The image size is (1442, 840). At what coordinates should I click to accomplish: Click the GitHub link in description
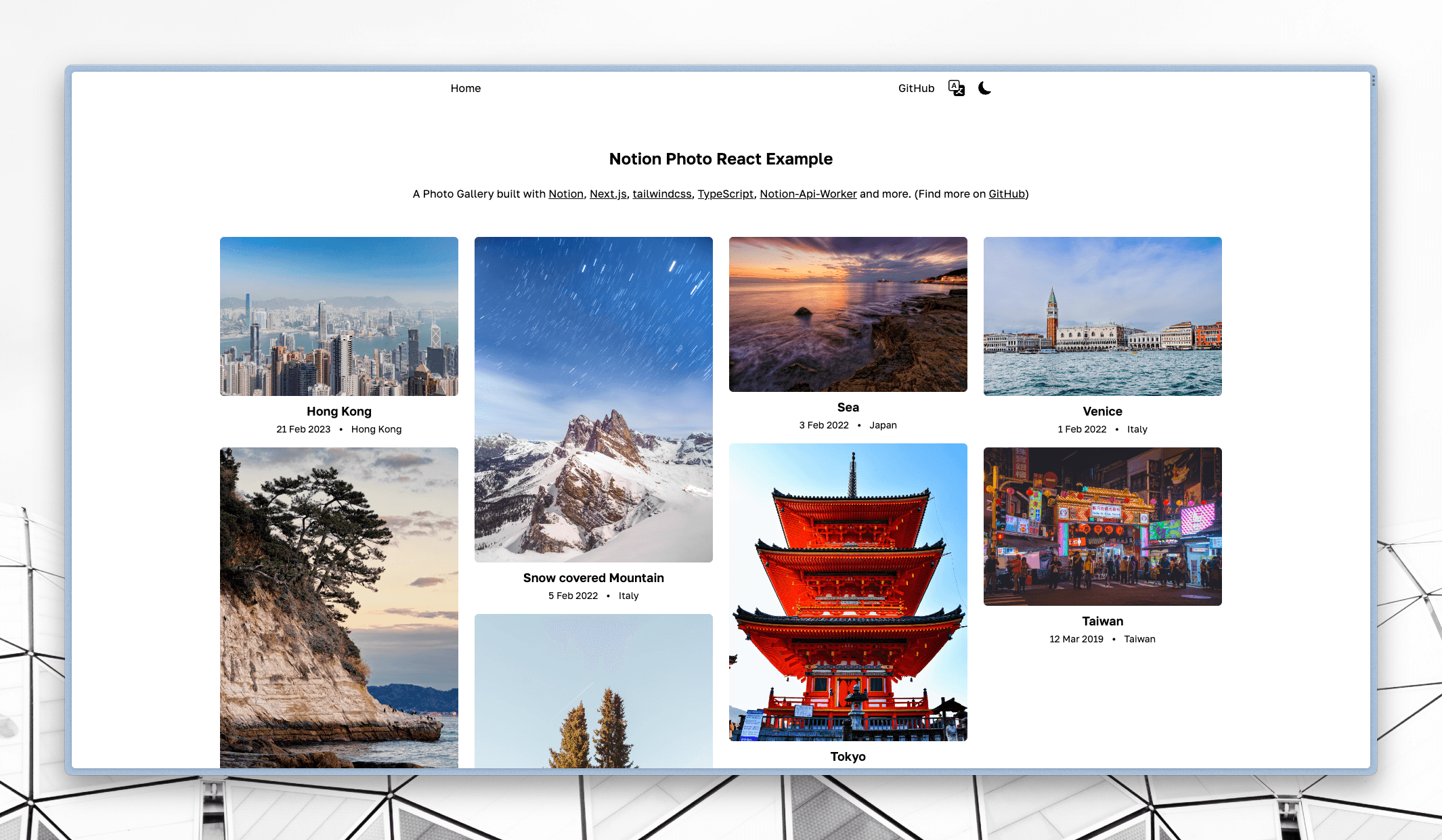(x=1006, y=193)
